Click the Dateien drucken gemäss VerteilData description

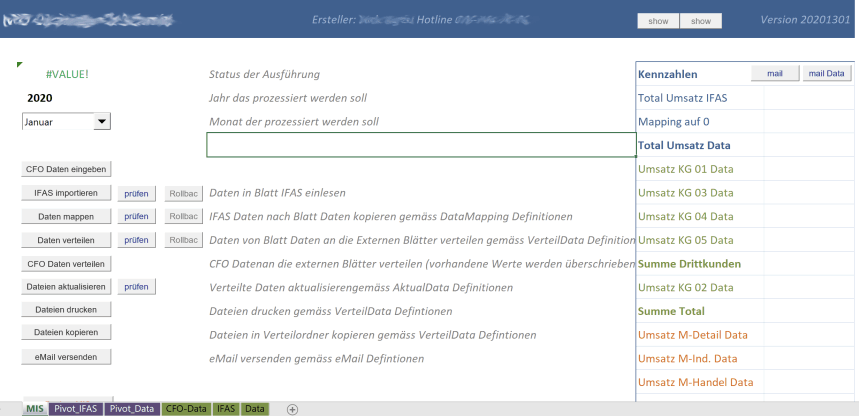(331, 311)
